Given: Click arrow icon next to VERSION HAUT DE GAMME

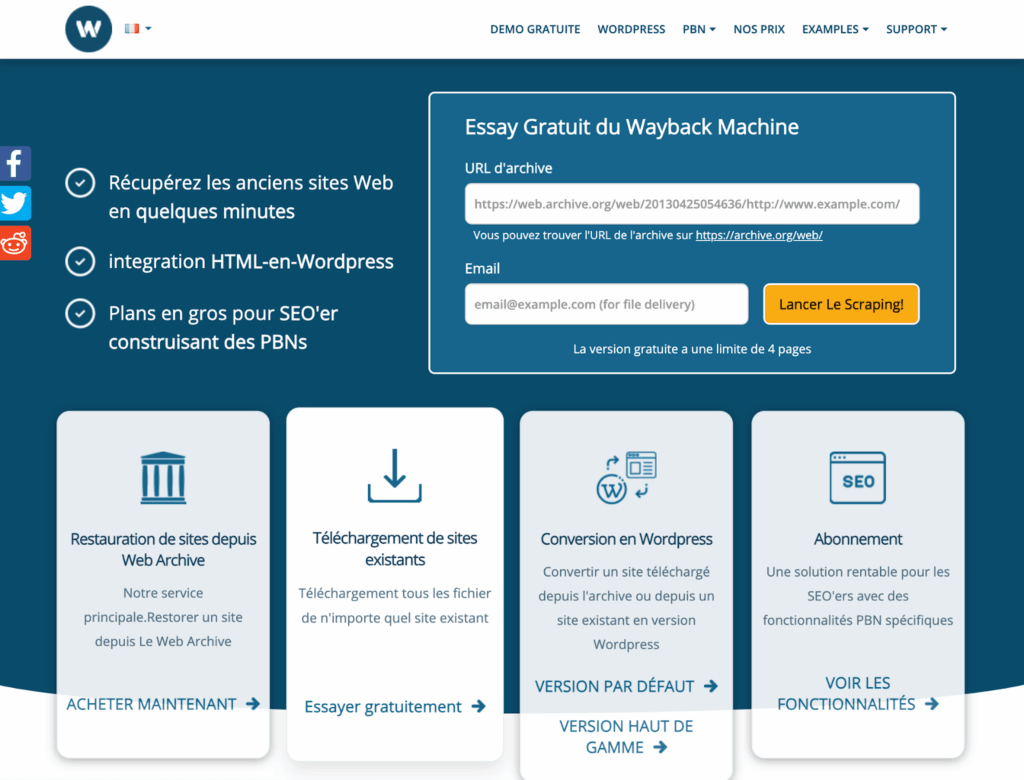Looking at the screenshot, I should (660, 747).
